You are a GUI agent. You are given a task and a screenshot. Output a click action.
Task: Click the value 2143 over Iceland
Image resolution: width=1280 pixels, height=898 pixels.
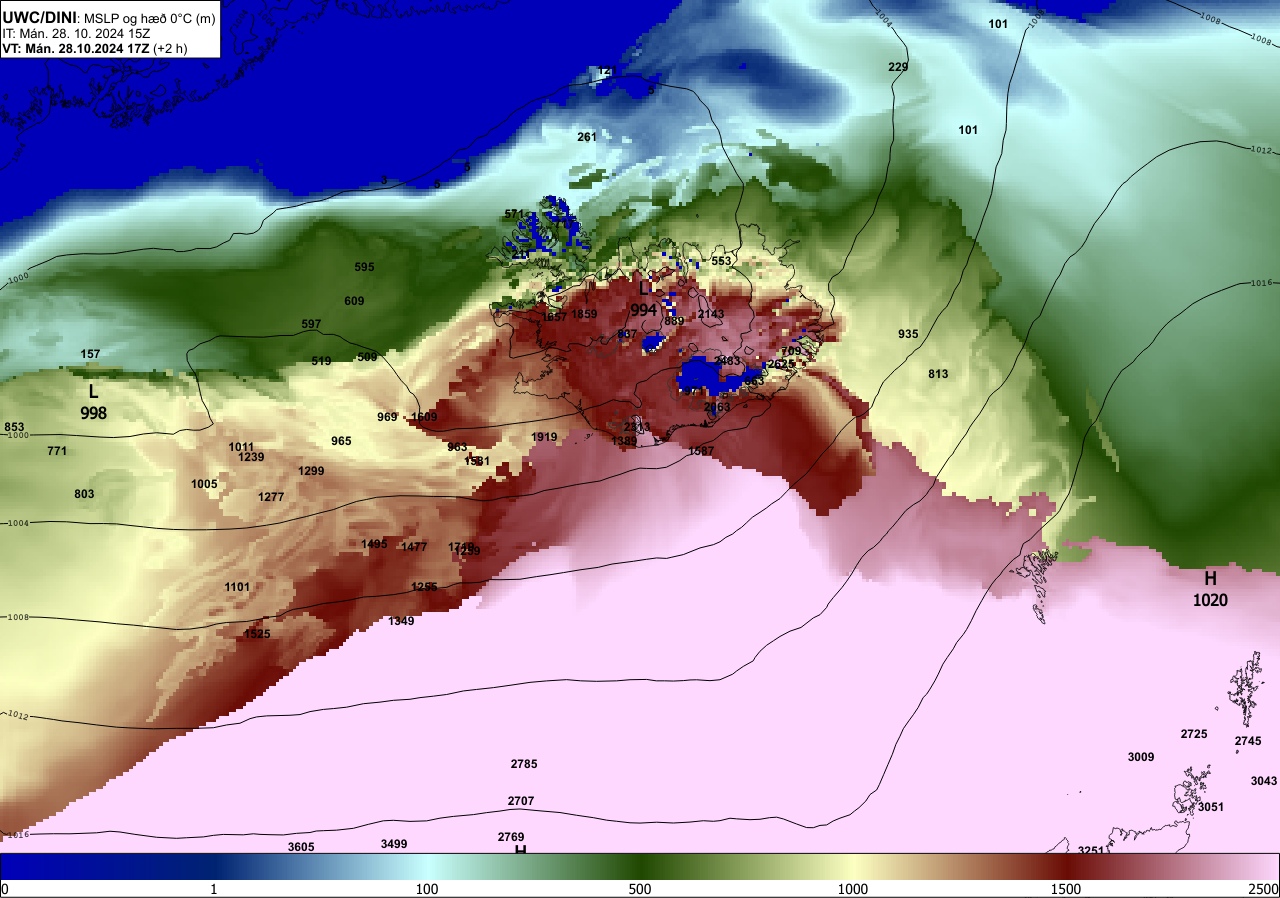(x=711, y=314)
